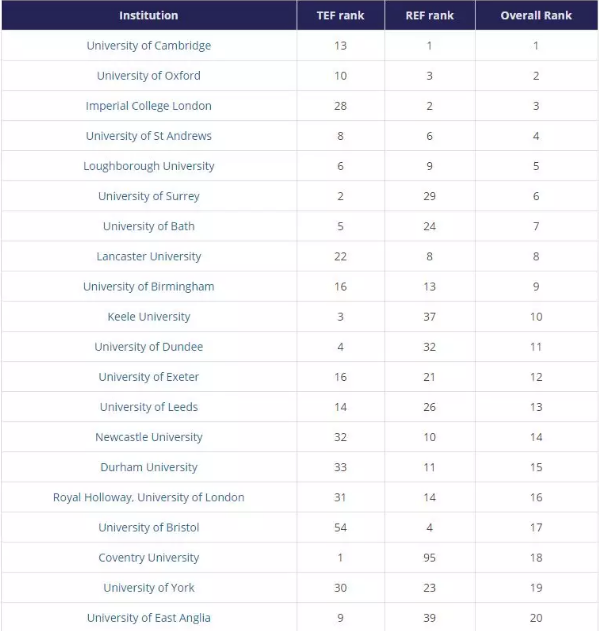The width and height of the screenshot is (599, 631).
Task: Open the University of East Anglia link
Action: [x=149, y=618]
